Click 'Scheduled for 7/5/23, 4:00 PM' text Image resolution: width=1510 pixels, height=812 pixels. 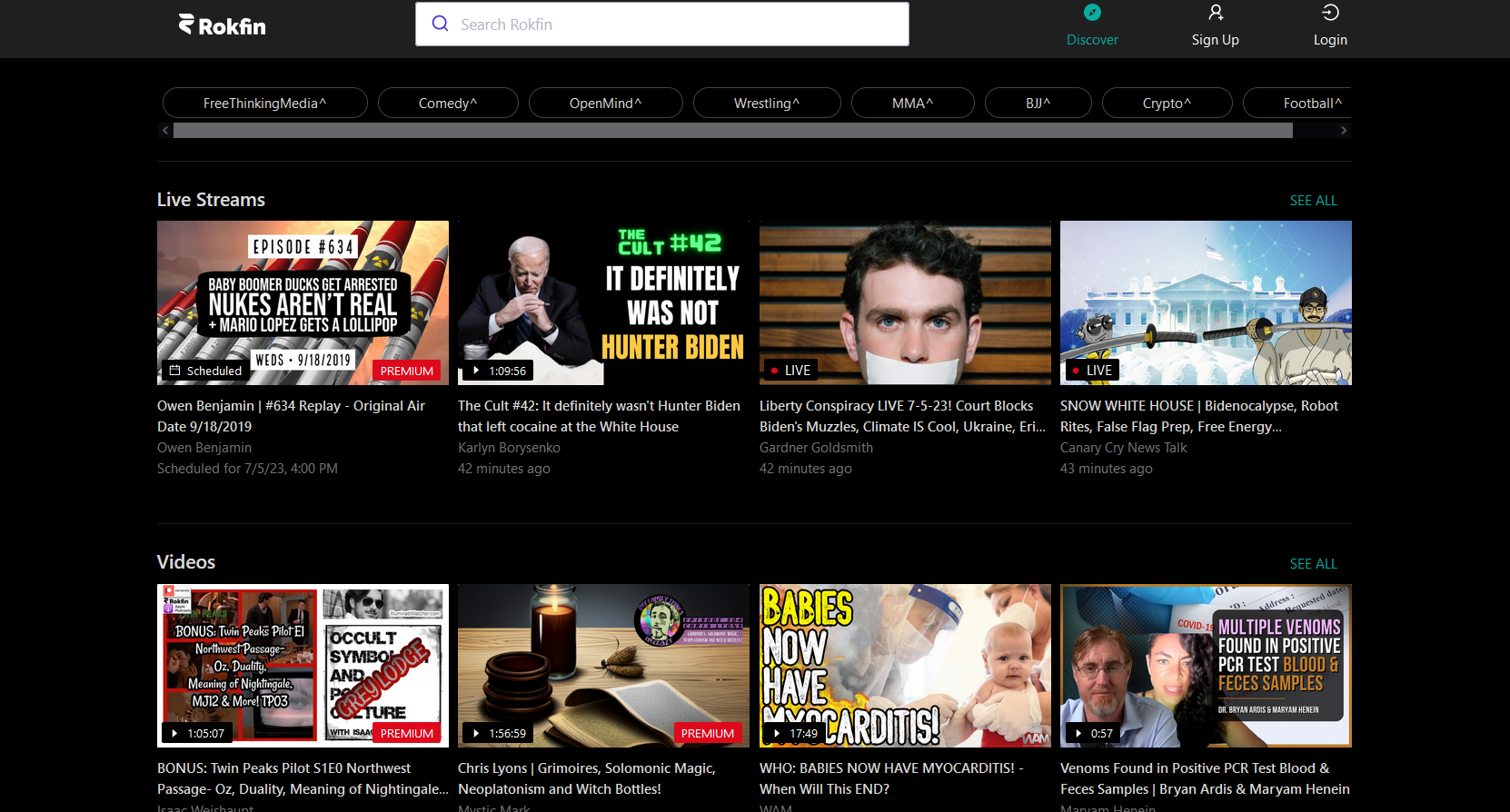coord(247,469)
